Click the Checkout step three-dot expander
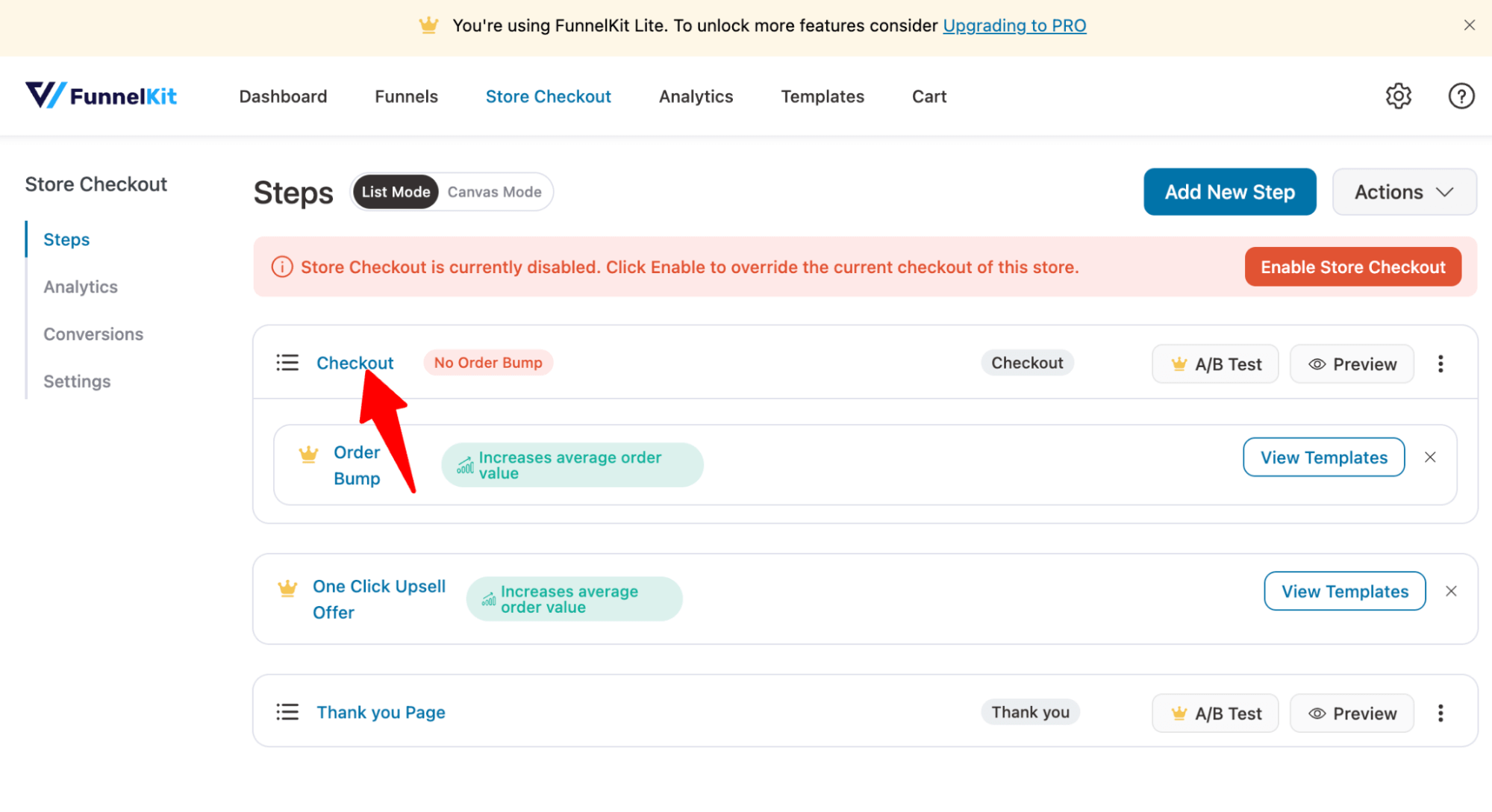Screen dimensions: 1492x812 coord(1440,363)
